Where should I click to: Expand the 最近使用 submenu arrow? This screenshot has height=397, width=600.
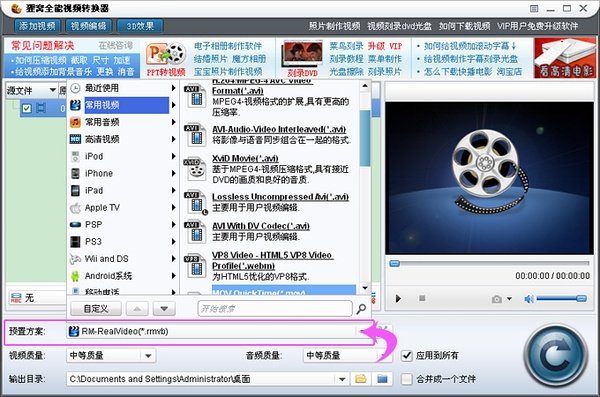pyautogui.click(x=173, y=88)
